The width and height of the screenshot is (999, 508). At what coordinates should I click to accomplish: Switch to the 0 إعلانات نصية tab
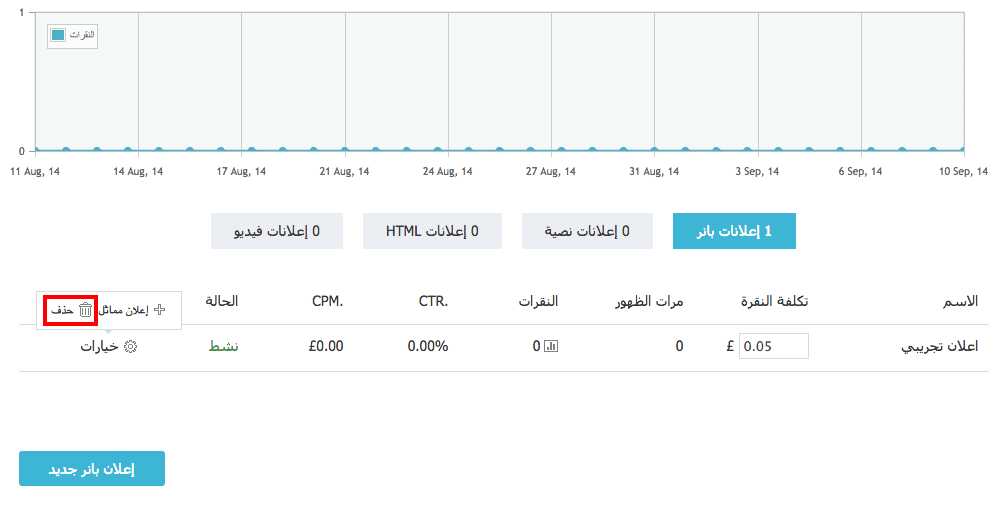click(587, 231)
